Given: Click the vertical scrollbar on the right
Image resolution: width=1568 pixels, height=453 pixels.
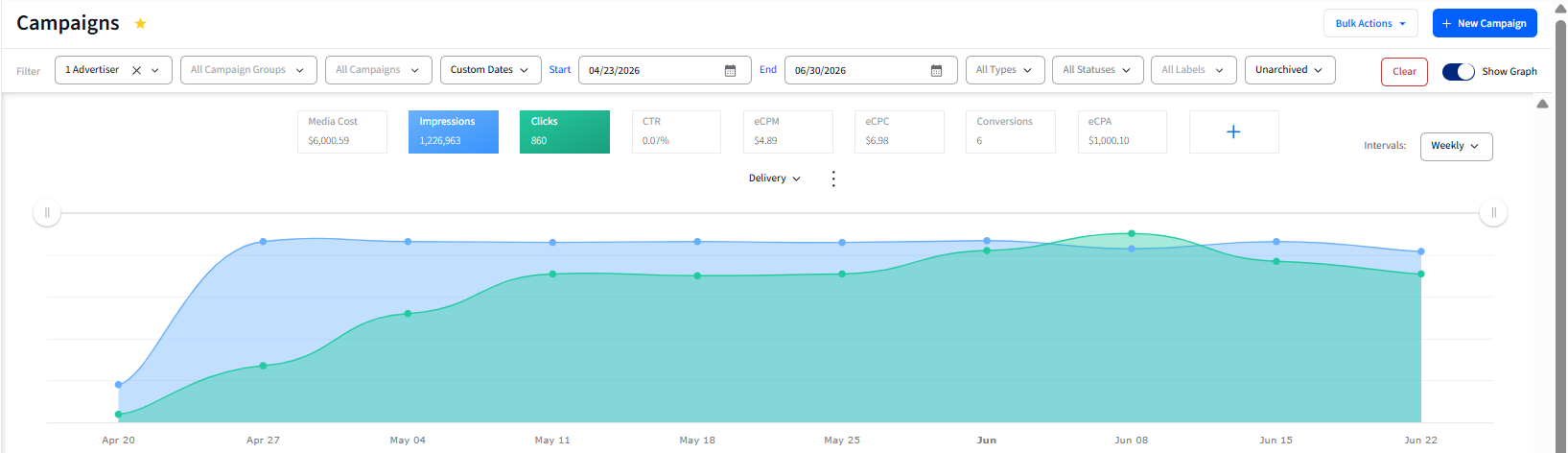Looking at the screenshot, I should (1560, 230).
